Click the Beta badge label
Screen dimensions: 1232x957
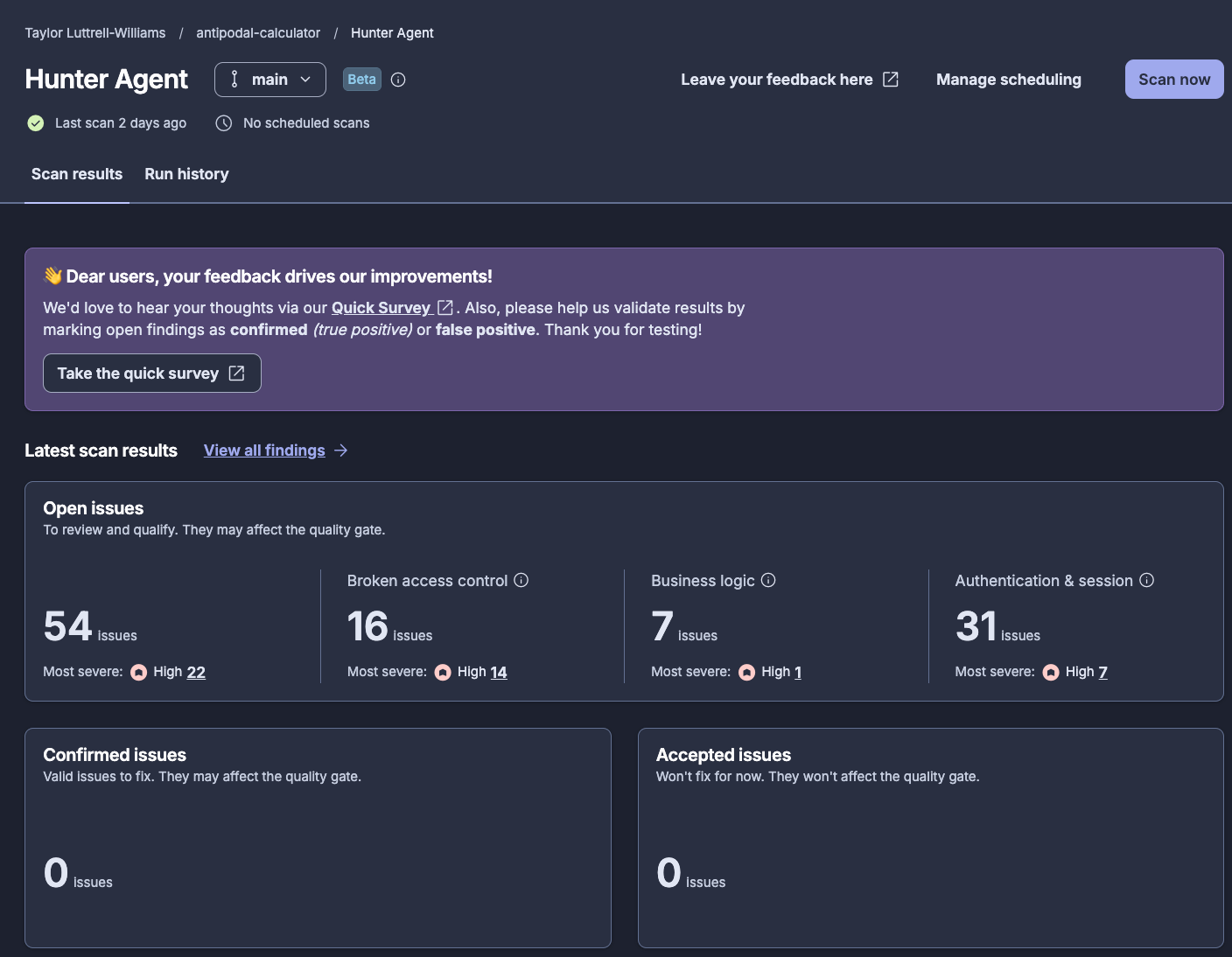pyautogui.click(x=362, y=80)
